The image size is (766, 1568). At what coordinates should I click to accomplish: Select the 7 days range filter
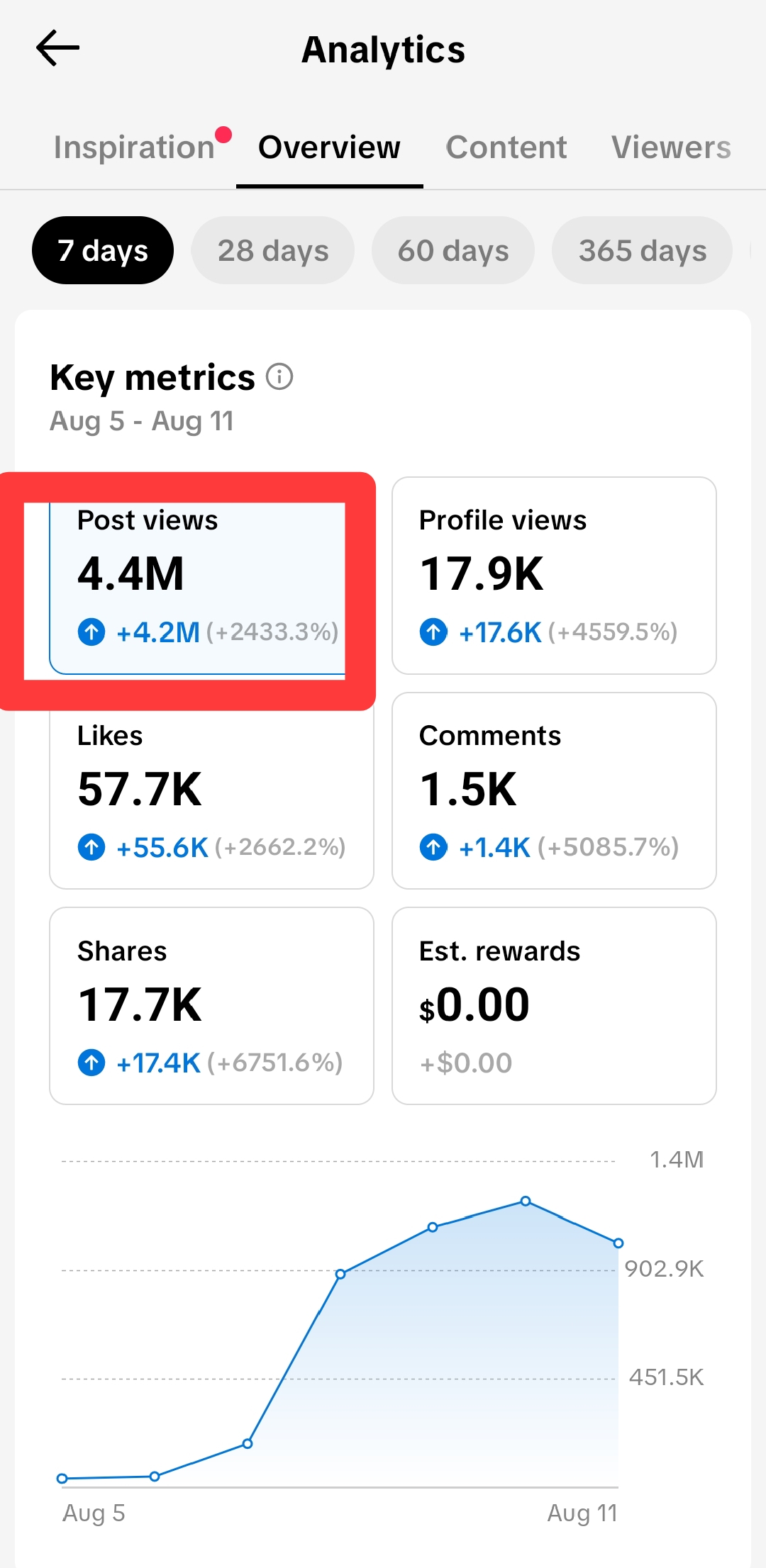pos(103,250)
